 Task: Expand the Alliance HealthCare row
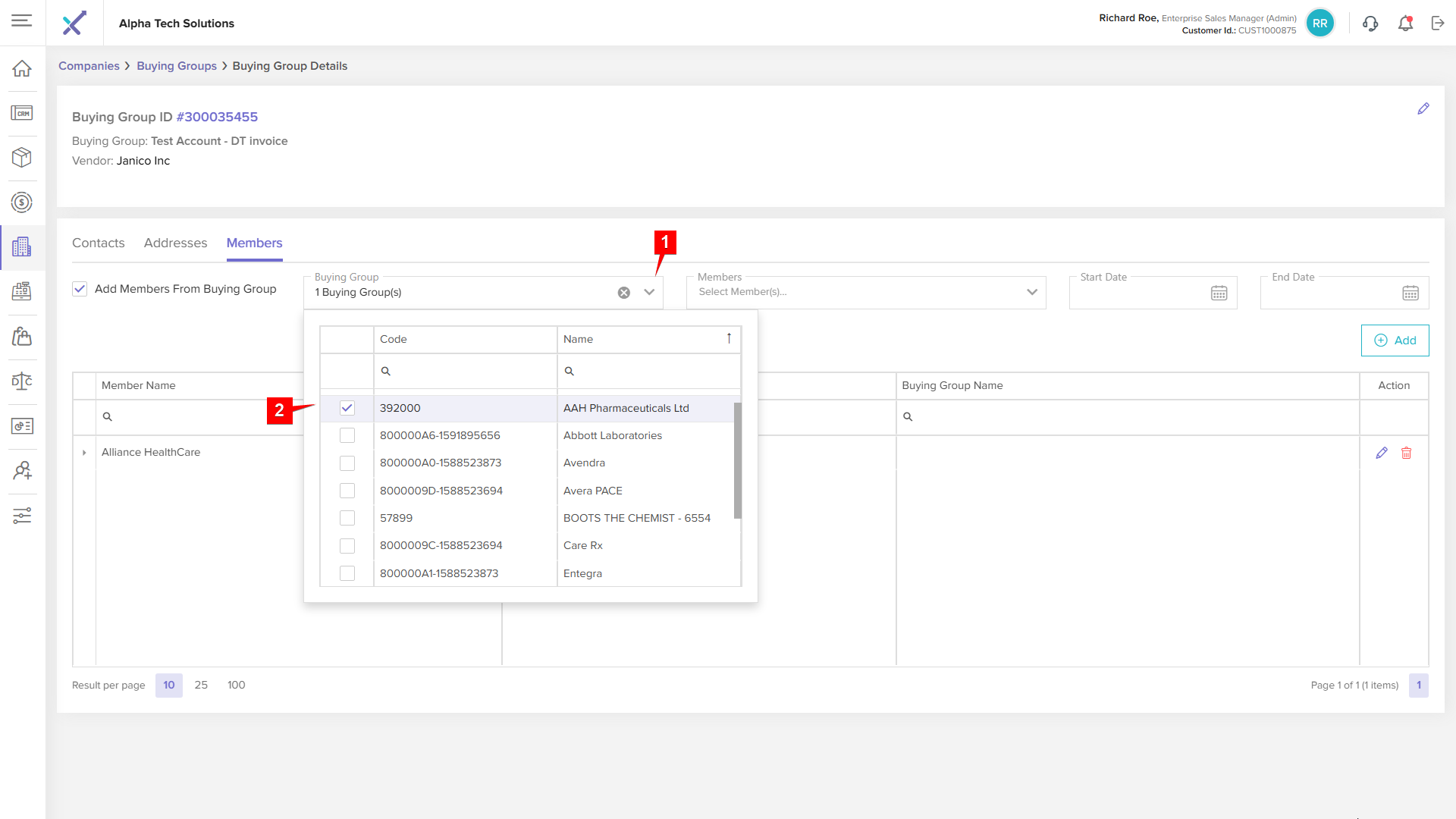tap(84, 453)
